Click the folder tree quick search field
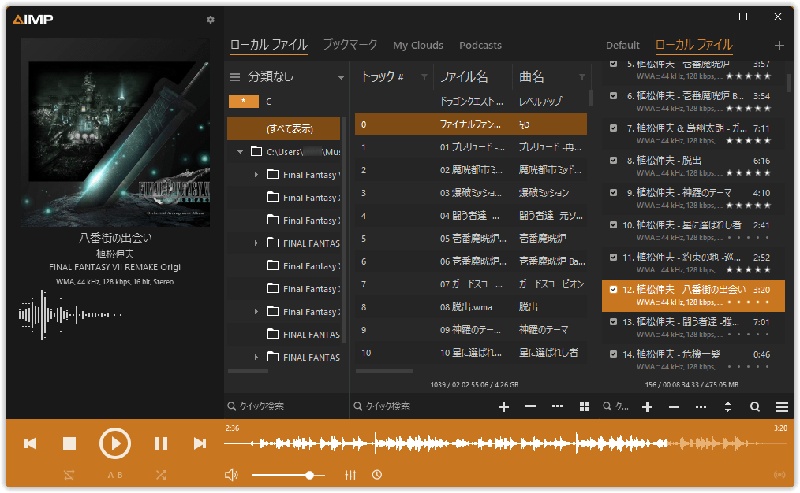This screenshot has height=493, width=800. [x=286, y=406]
